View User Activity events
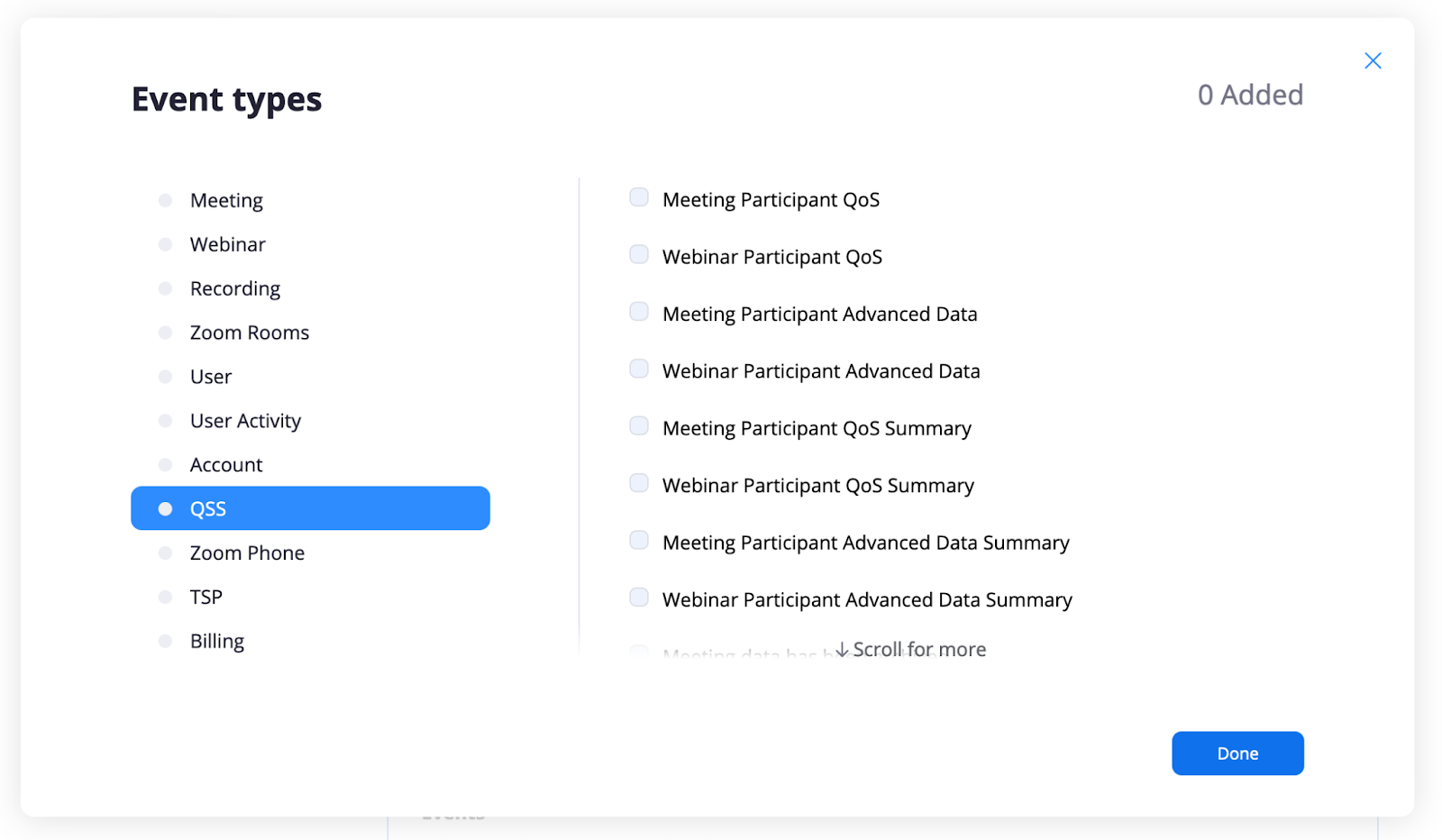 point(244,420)
